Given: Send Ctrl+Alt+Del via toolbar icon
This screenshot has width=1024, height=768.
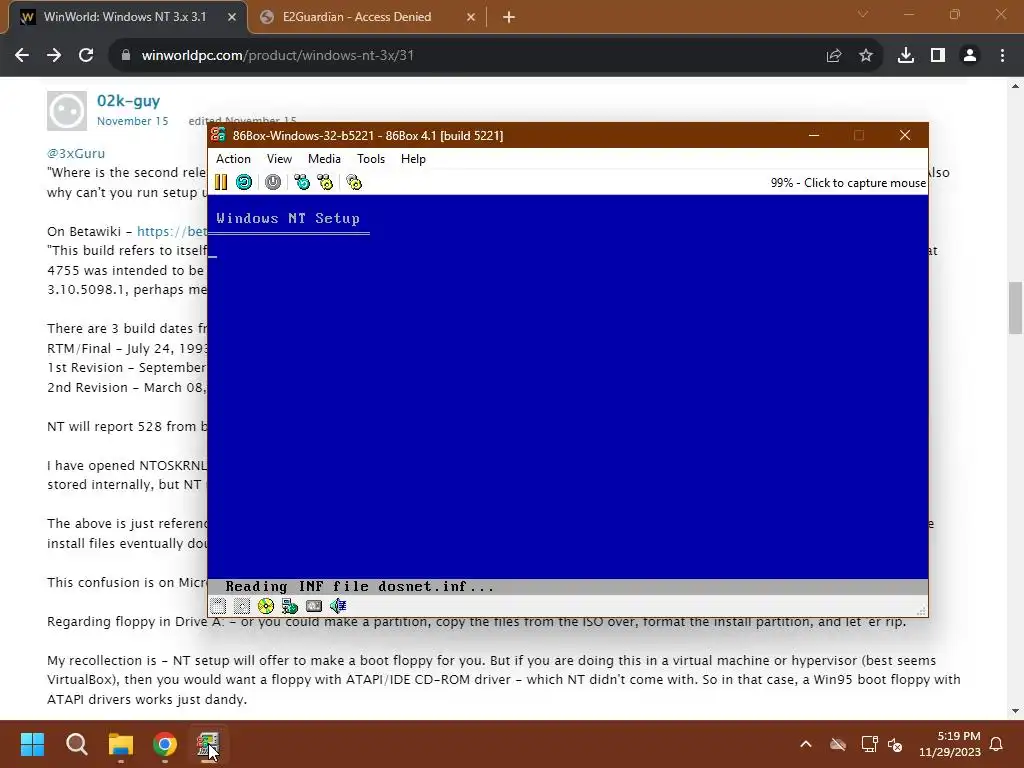Looking at the screenshot, I should coord(302,182).
